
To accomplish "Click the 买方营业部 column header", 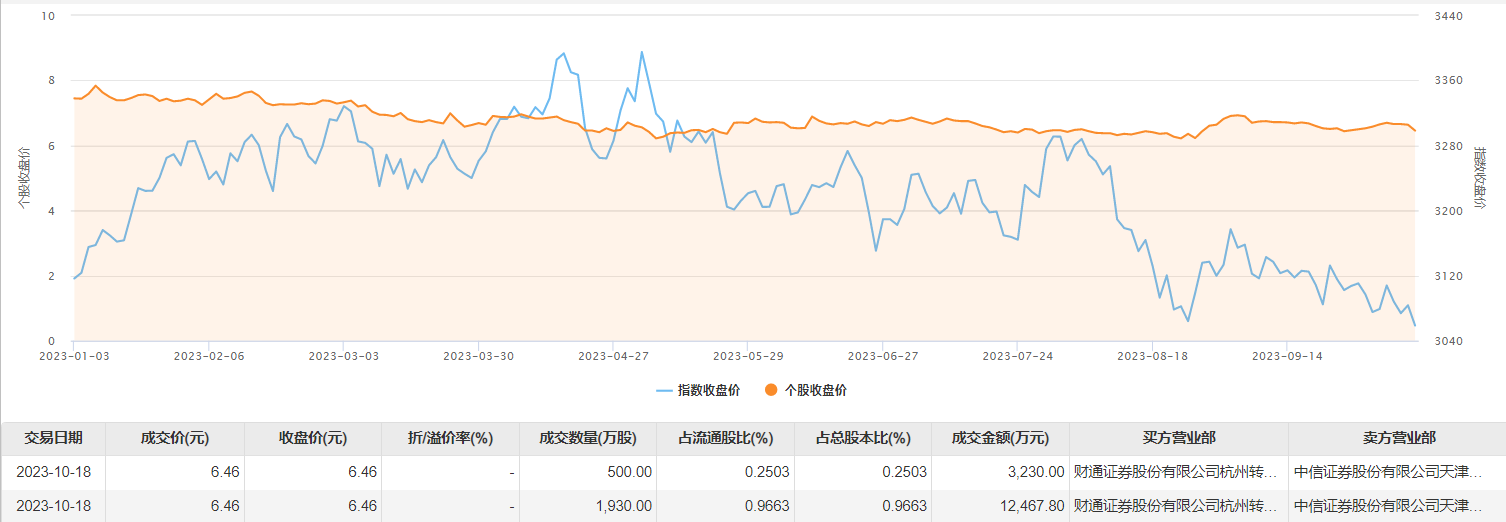I will [x=1178, y=438].
